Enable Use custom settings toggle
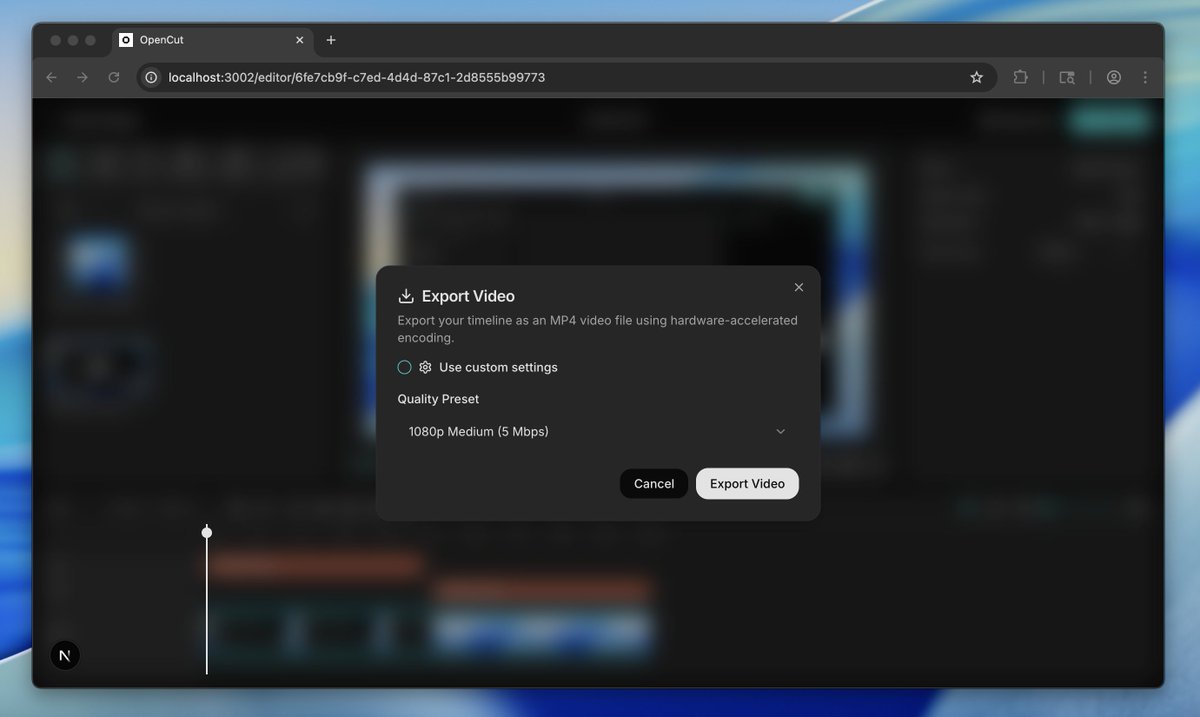Image resolution: width=1200 pixels, height=717 pixels. (x=404, y=367)
